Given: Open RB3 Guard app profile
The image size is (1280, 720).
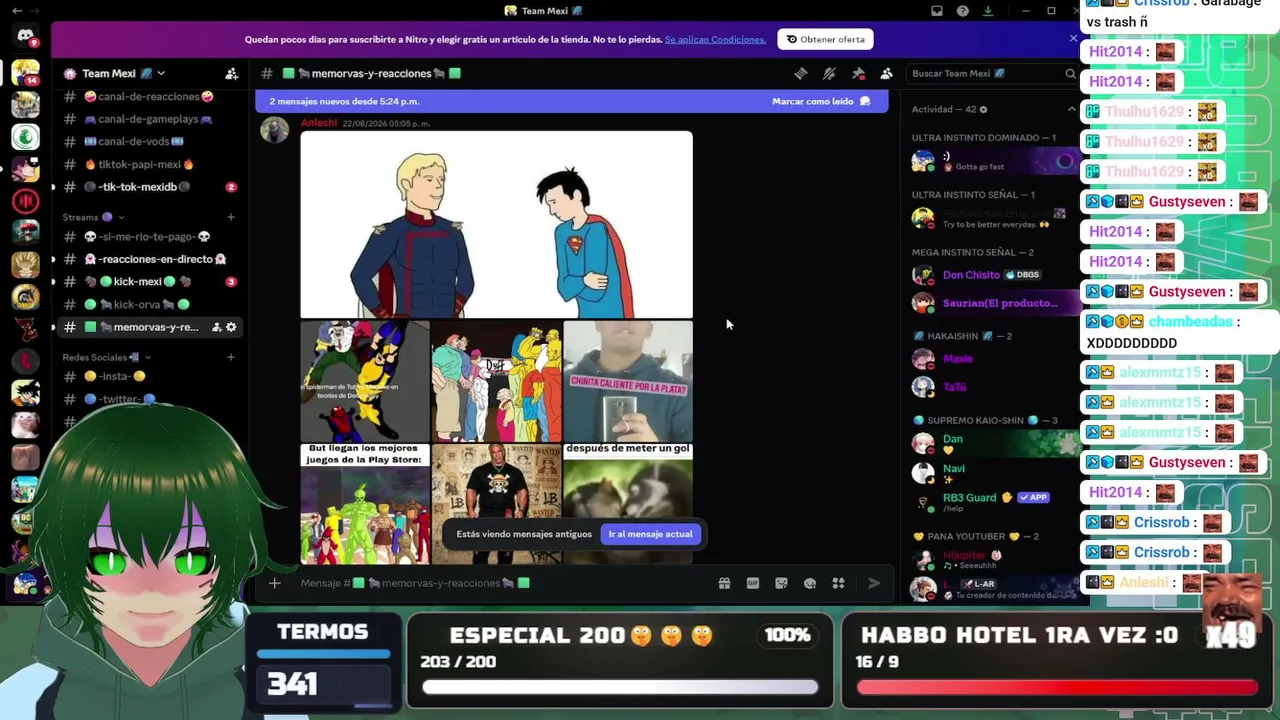Looking at the screenshot, I should coord(993,501).
